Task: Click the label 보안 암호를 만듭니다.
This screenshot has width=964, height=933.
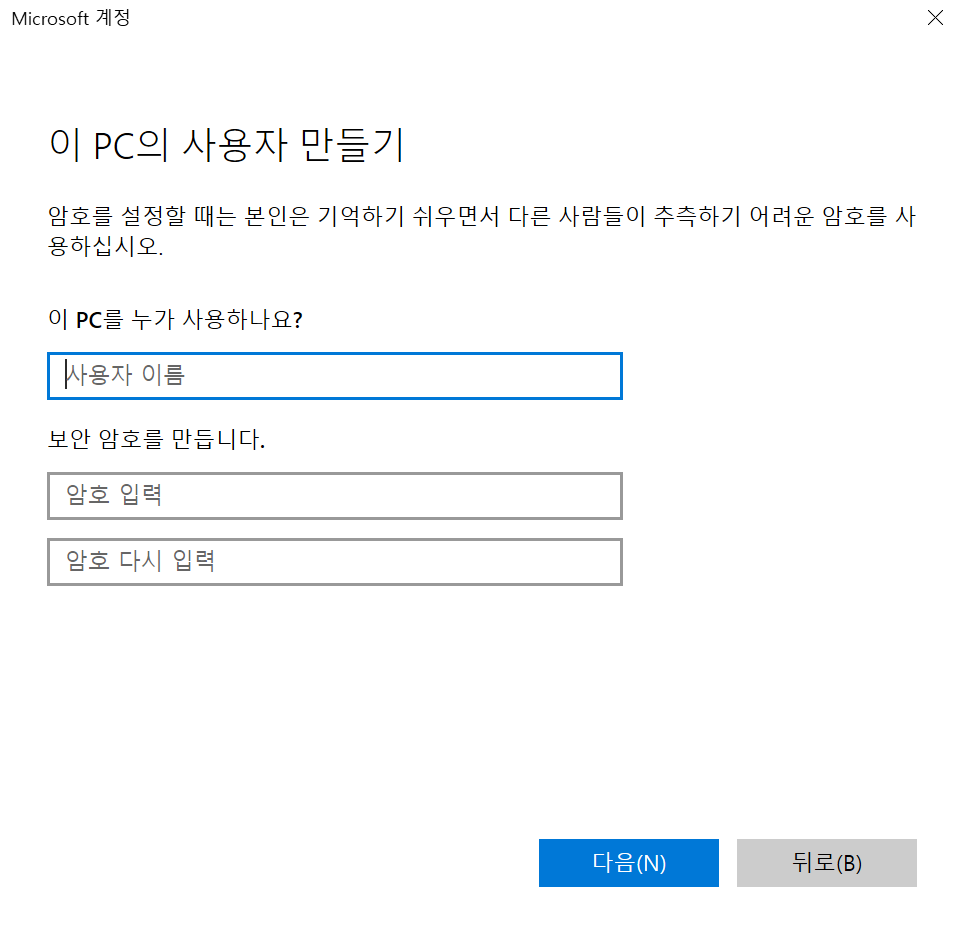Action: 157,439
